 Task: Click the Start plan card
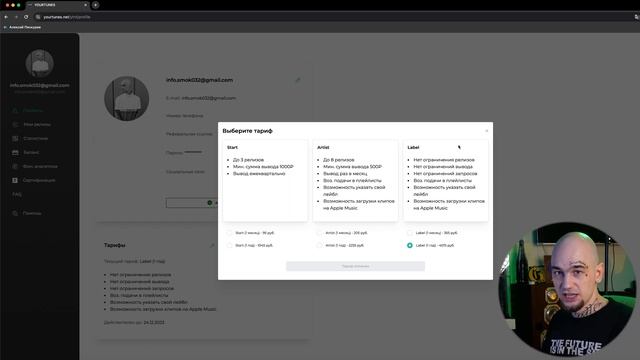(x=265, y=181)
